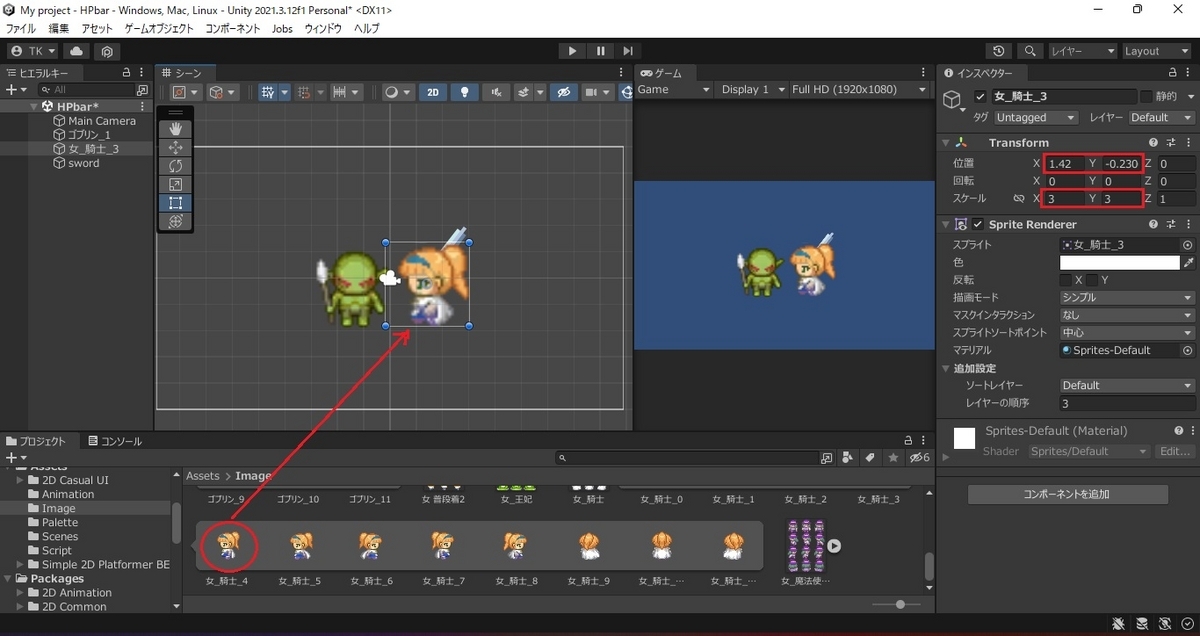
Task: Select the Rect transform tool
Action: coord(175,202)
